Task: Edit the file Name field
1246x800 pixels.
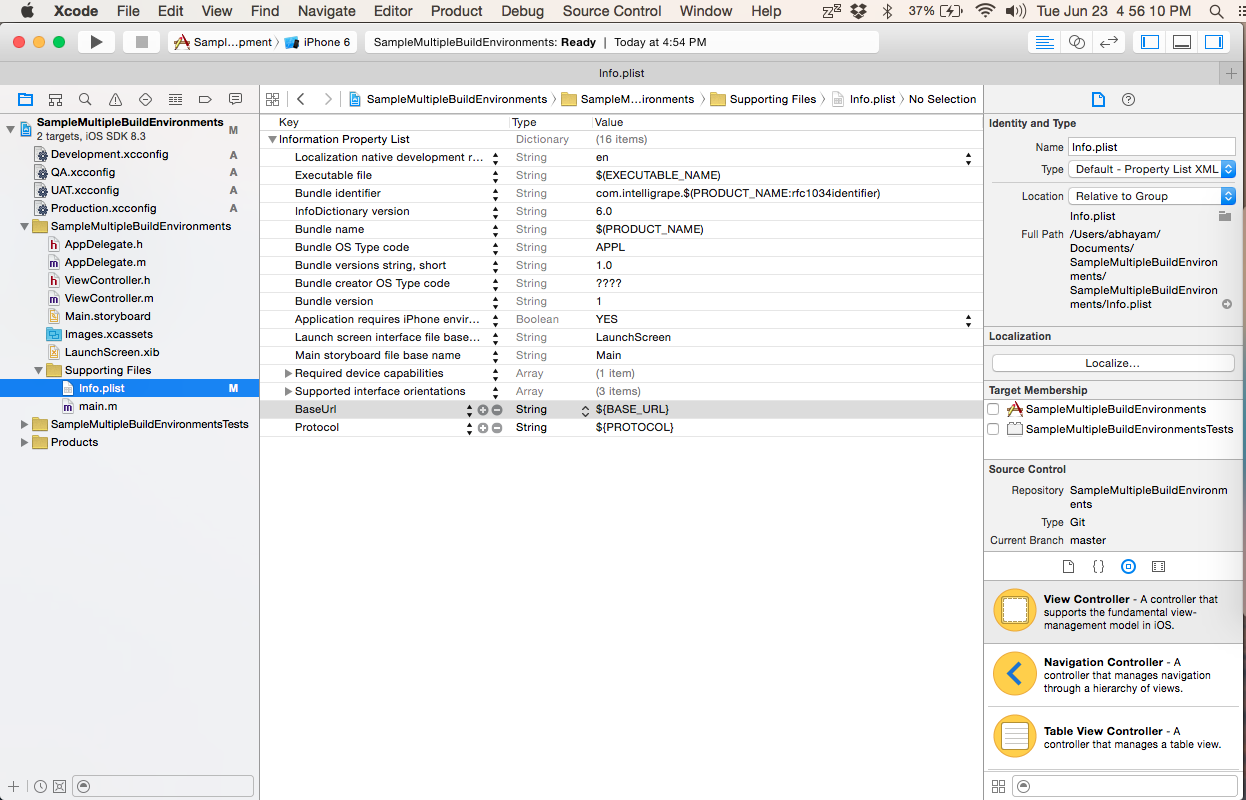Action: (x=1152, y=147)
